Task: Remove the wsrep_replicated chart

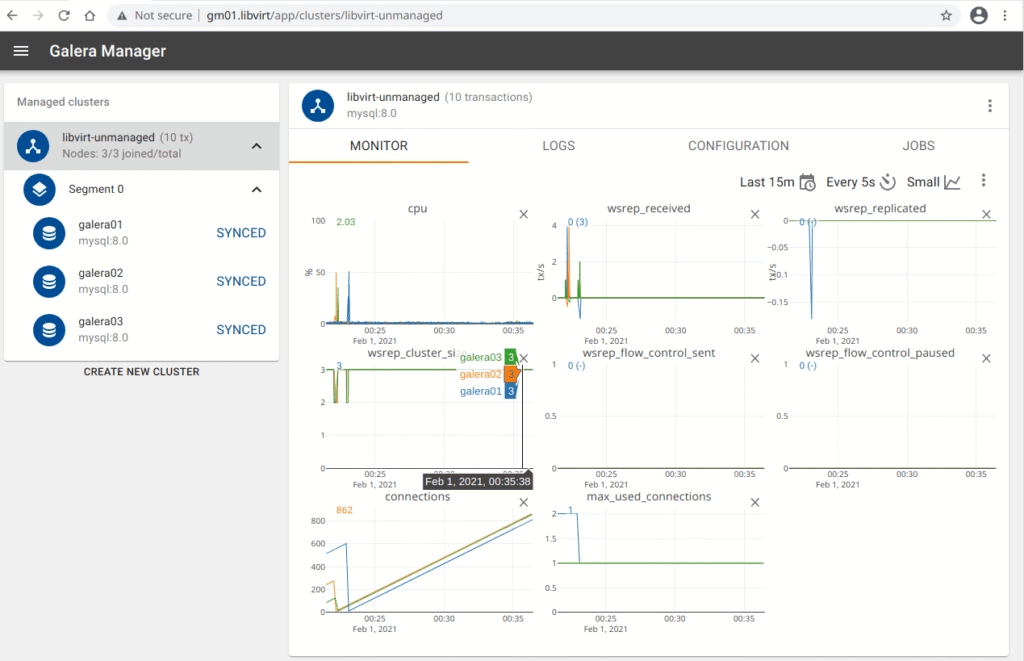Action: [986, 214]
